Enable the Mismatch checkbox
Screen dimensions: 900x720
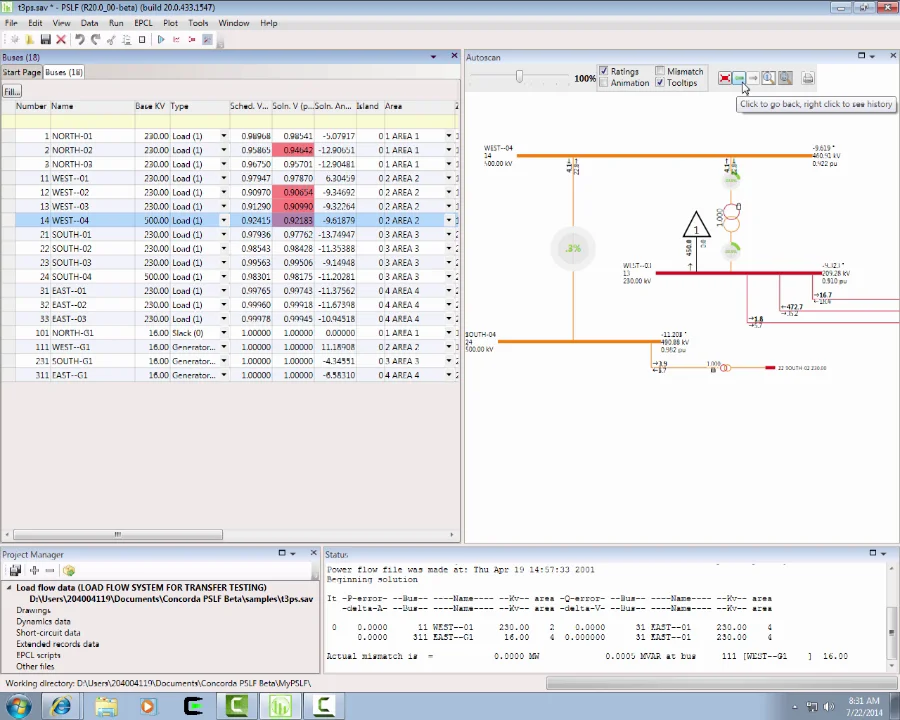[x=660, y=72]
